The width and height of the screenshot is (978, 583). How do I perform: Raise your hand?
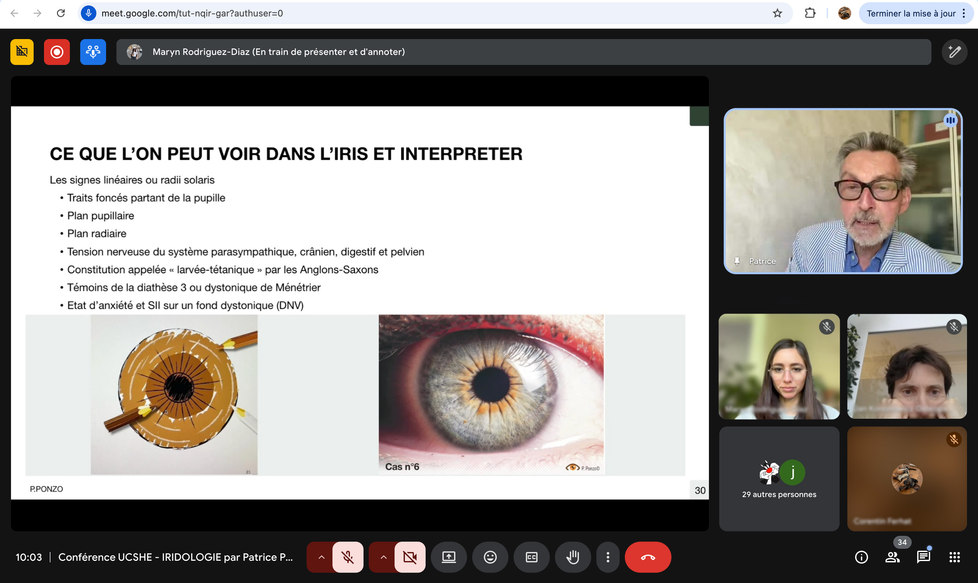(x=573, y=557)
